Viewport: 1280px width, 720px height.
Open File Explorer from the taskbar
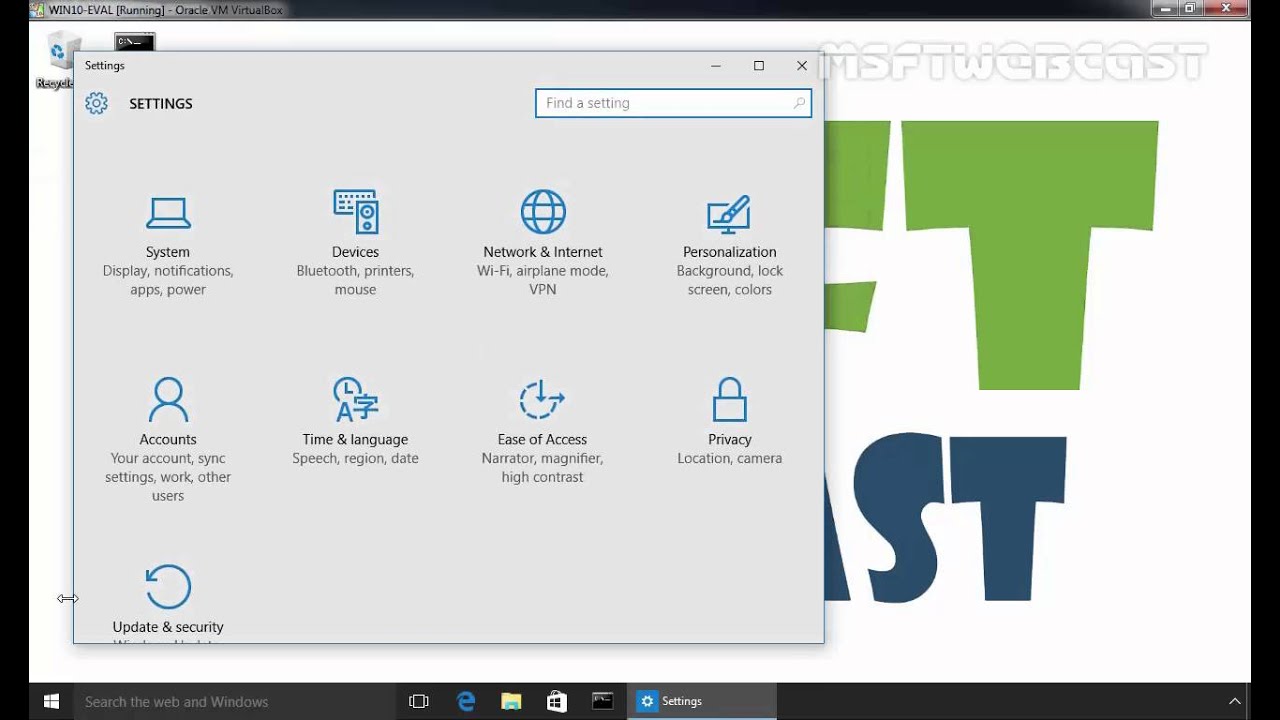pos(511,701)
